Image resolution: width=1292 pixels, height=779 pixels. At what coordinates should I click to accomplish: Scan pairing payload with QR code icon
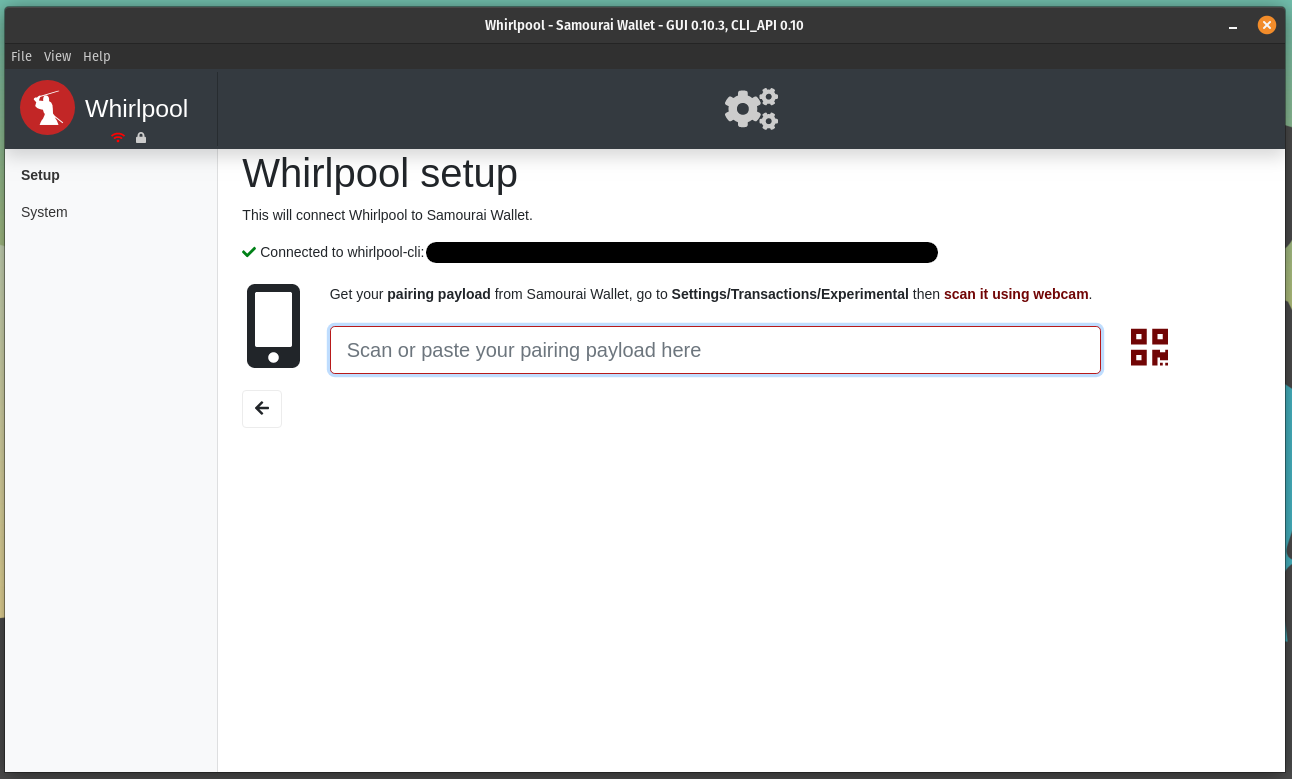[x=1149, y=347]
